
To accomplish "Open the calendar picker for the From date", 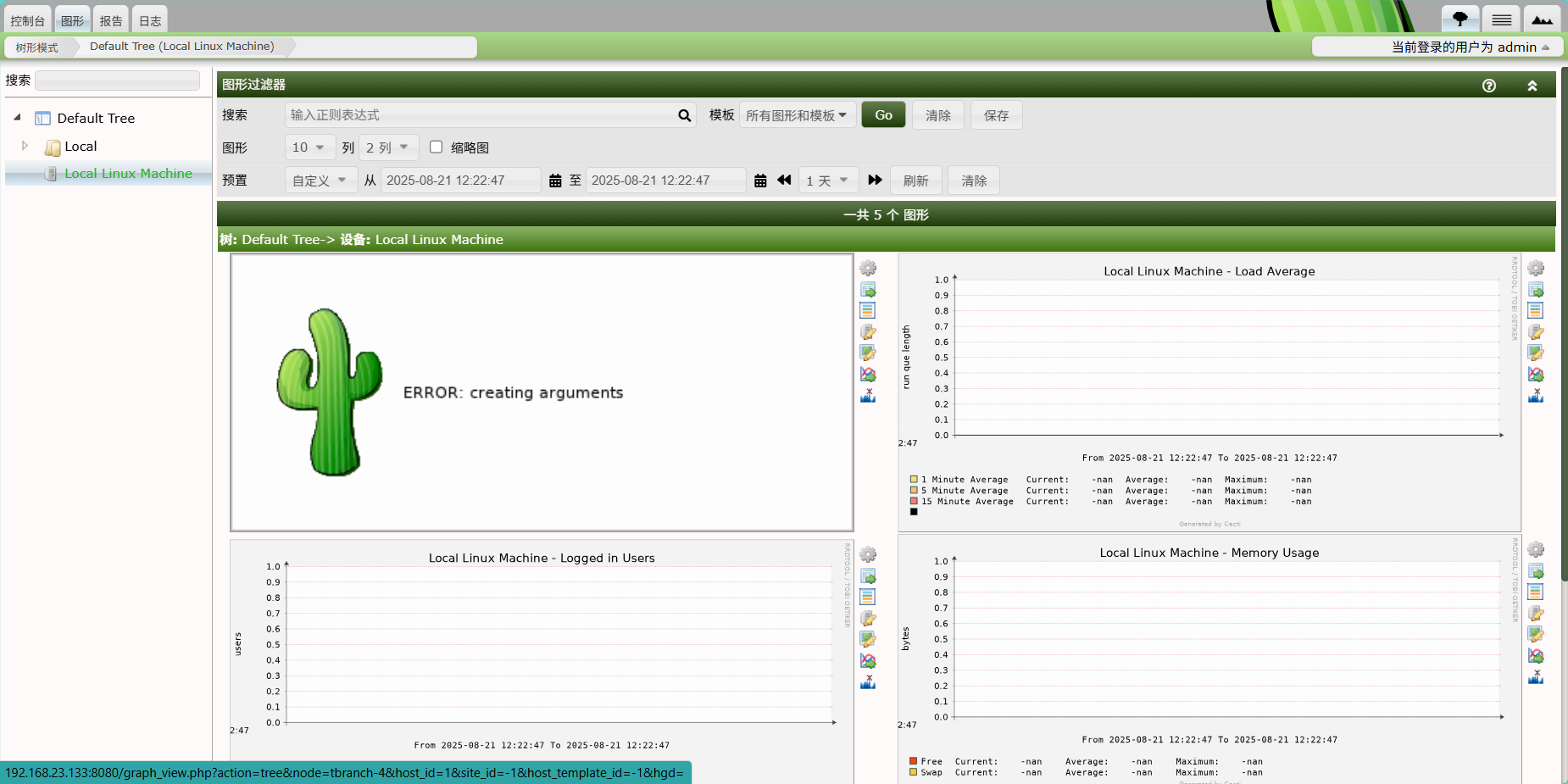I will (555, 181).
